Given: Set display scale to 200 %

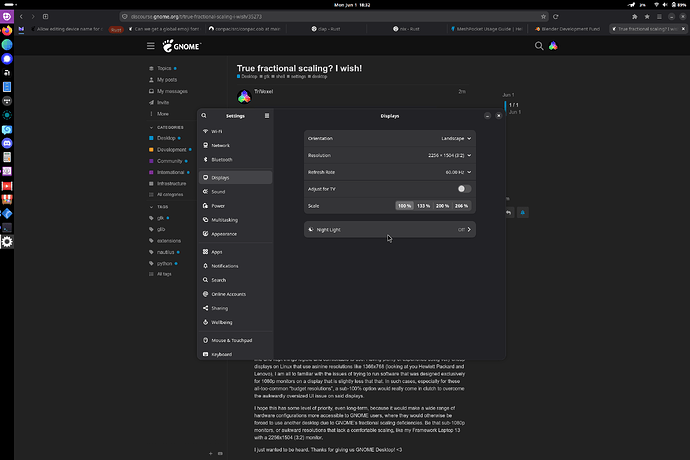Looking at the screenshot, I should 442,206.
